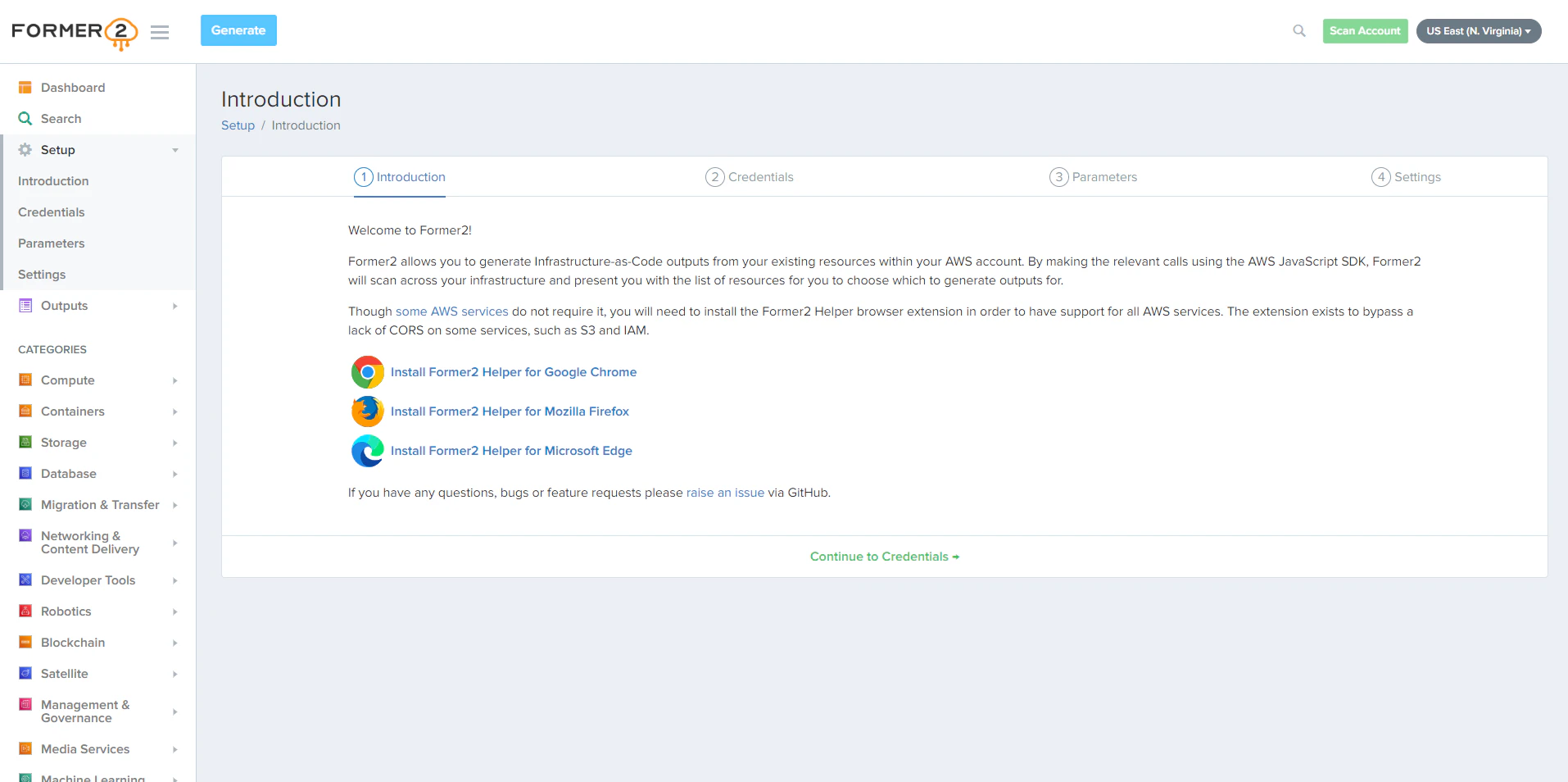Expand the Database category arrow

click(175, 475)
